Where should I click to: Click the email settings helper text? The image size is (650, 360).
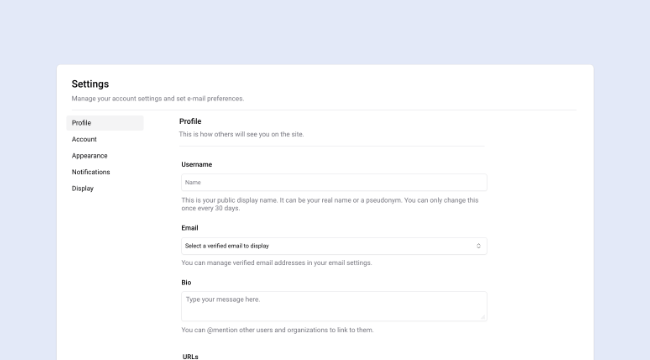click(276, 263)
